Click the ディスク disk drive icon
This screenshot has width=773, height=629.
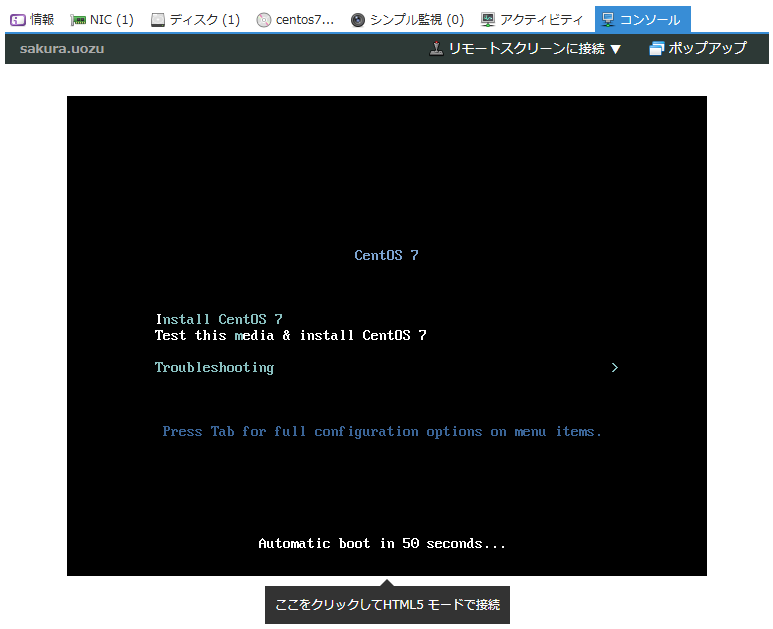[x=158, y=20]
